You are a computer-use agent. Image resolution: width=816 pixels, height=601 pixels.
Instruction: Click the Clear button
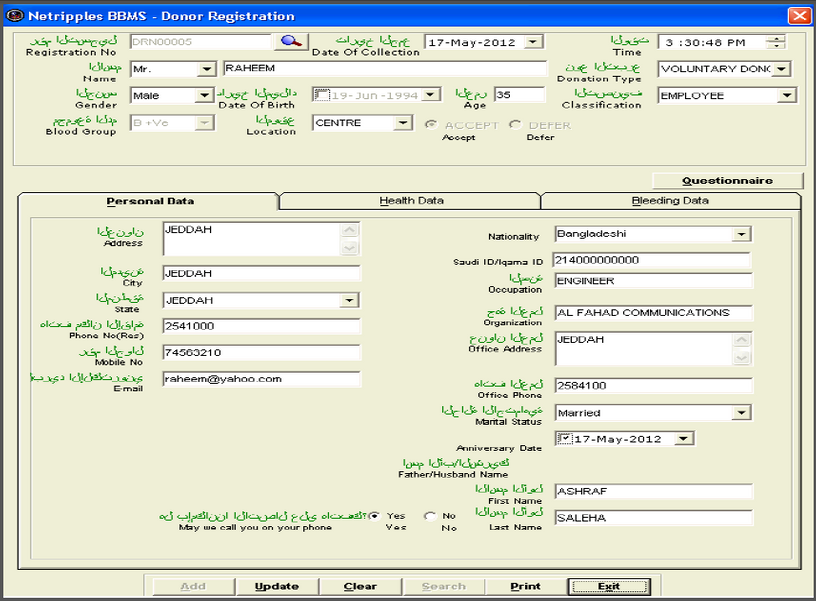pyautogui.click(x=360, y=586)
